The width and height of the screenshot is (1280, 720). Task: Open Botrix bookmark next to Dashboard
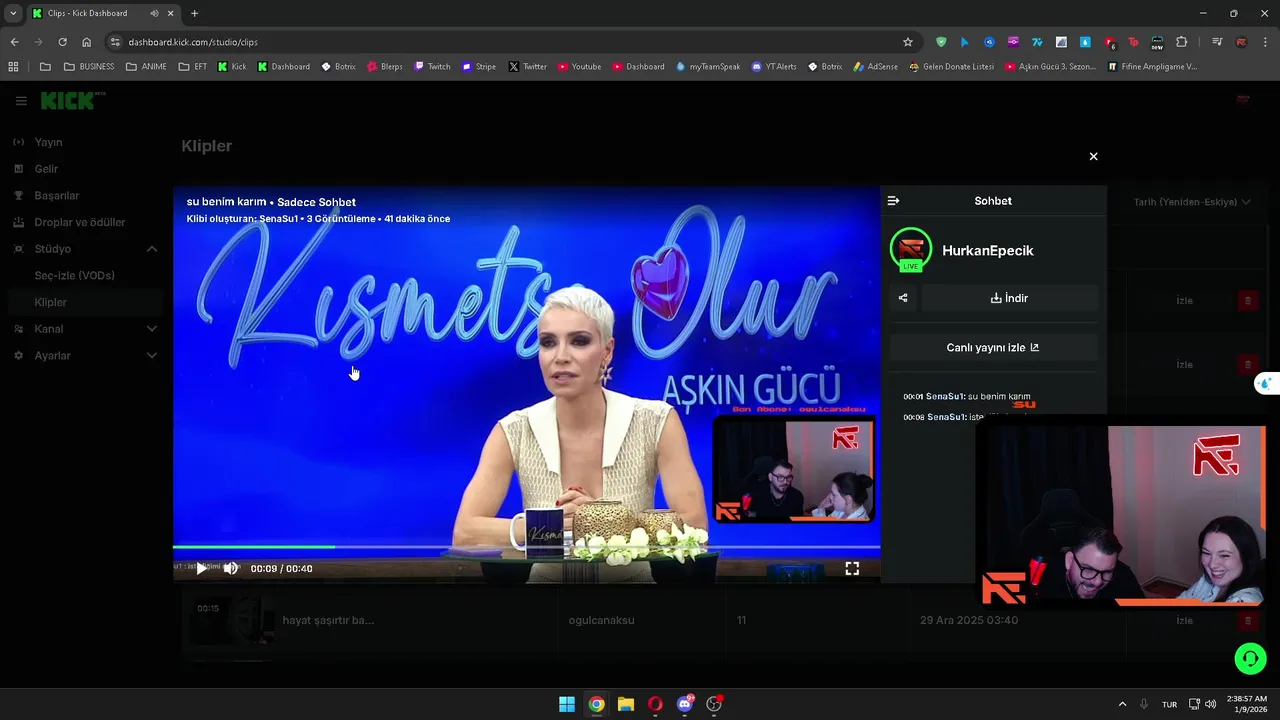pos(338,67)
